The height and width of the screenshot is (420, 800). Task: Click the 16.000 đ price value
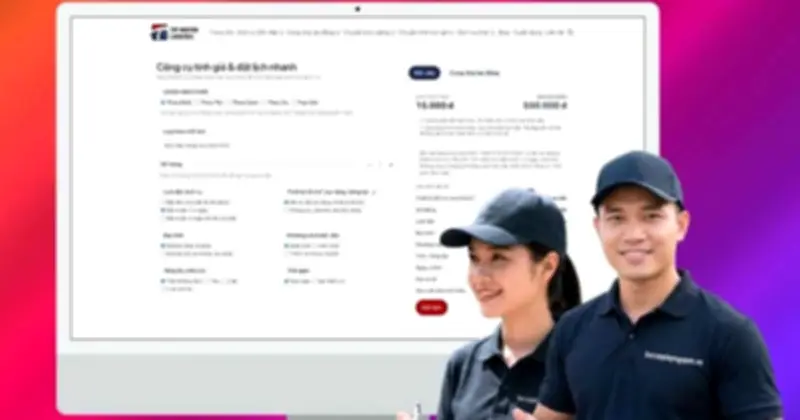tap(436, 104)
